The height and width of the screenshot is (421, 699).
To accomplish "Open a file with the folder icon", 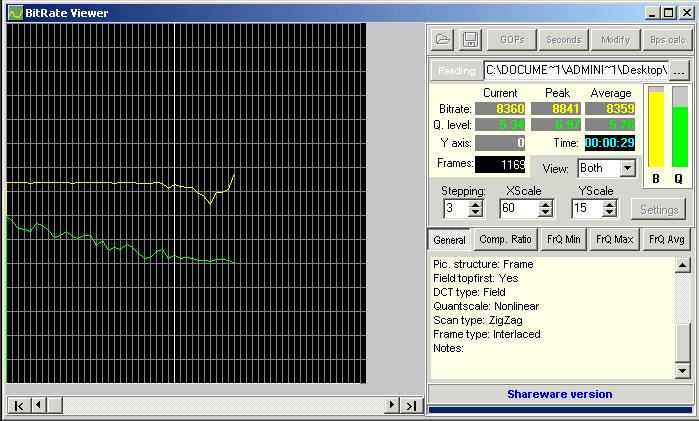I will (x=442, y=40).
